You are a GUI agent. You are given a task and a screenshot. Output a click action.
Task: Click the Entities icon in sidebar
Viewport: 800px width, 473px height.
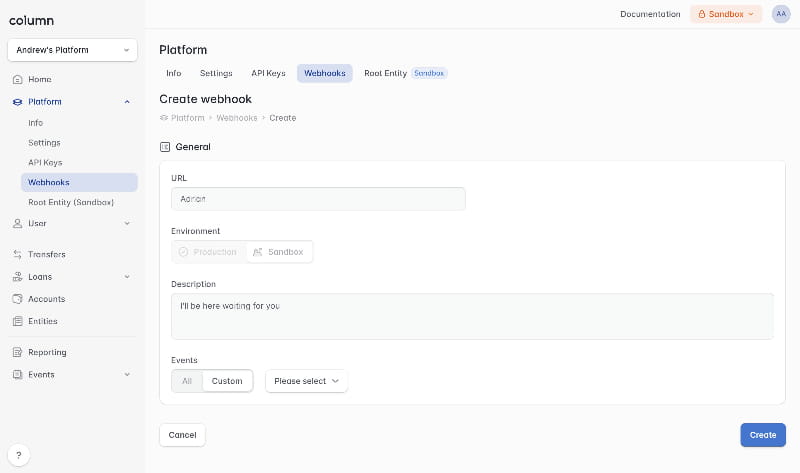coord(17,321)
